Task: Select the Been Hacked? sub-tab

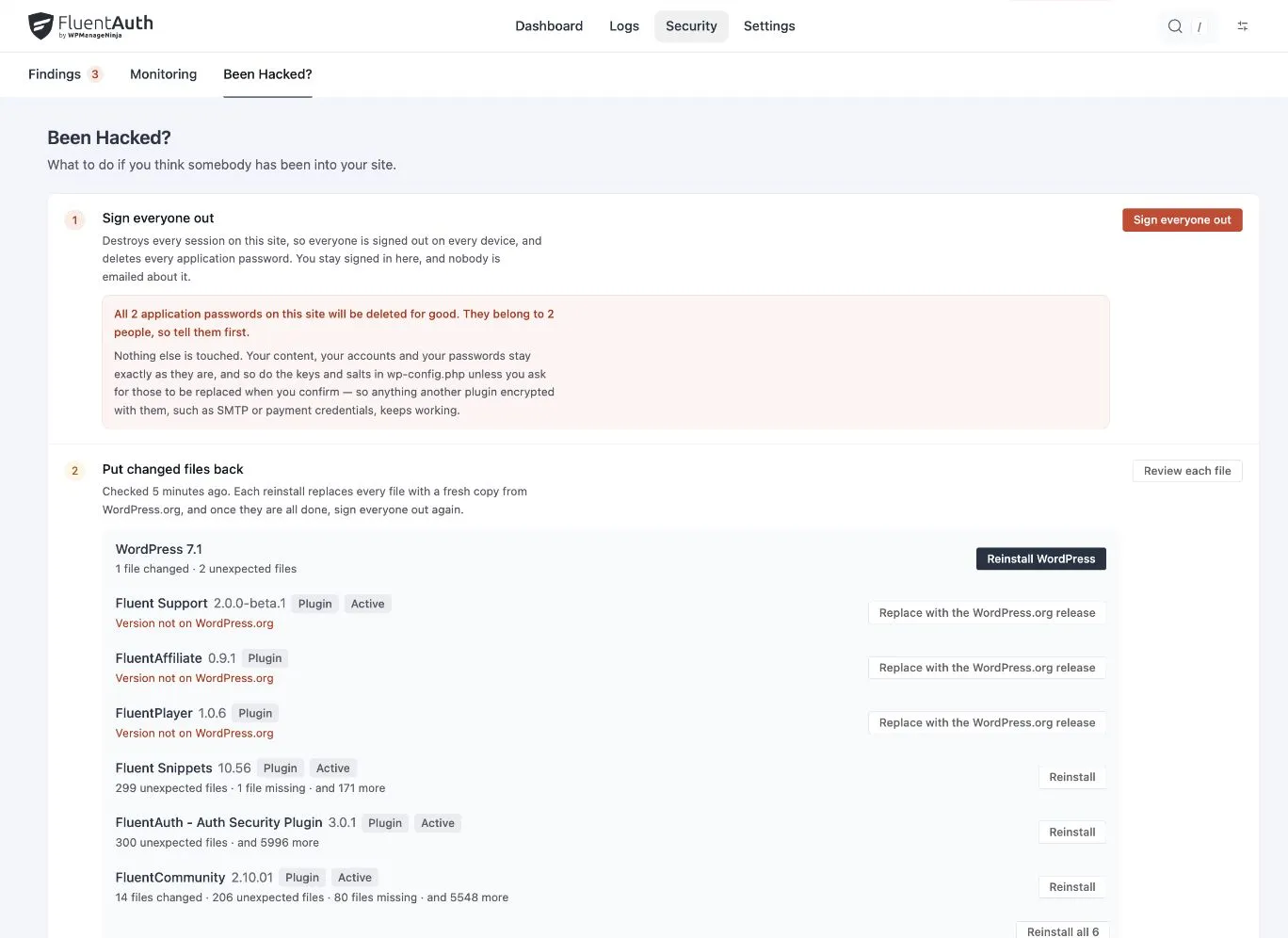Action: [267, 74]
